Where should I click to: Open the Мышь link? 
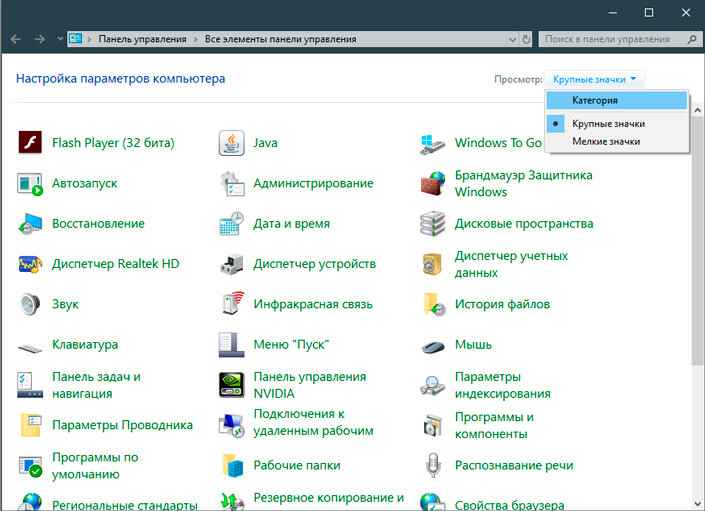coord(473,345)
